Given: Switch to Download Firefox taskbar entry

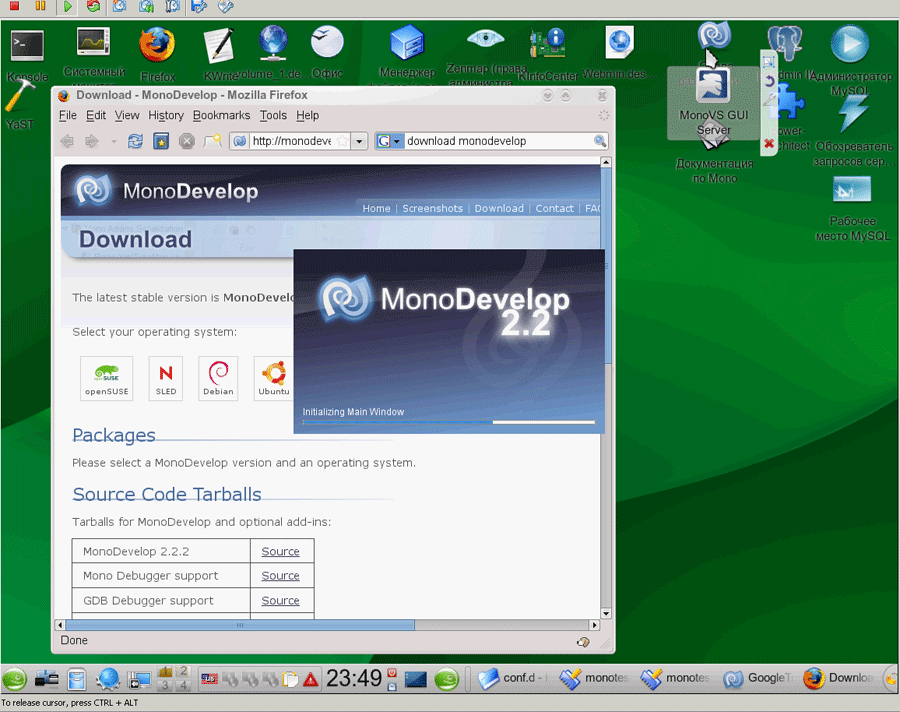Looking at the screenshot, I should (839, 678).
